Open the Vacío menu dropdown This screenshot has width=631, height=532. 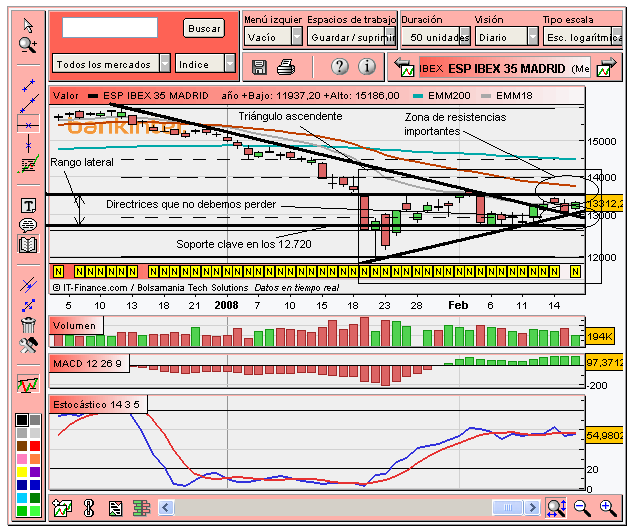(x=273, y=37)
